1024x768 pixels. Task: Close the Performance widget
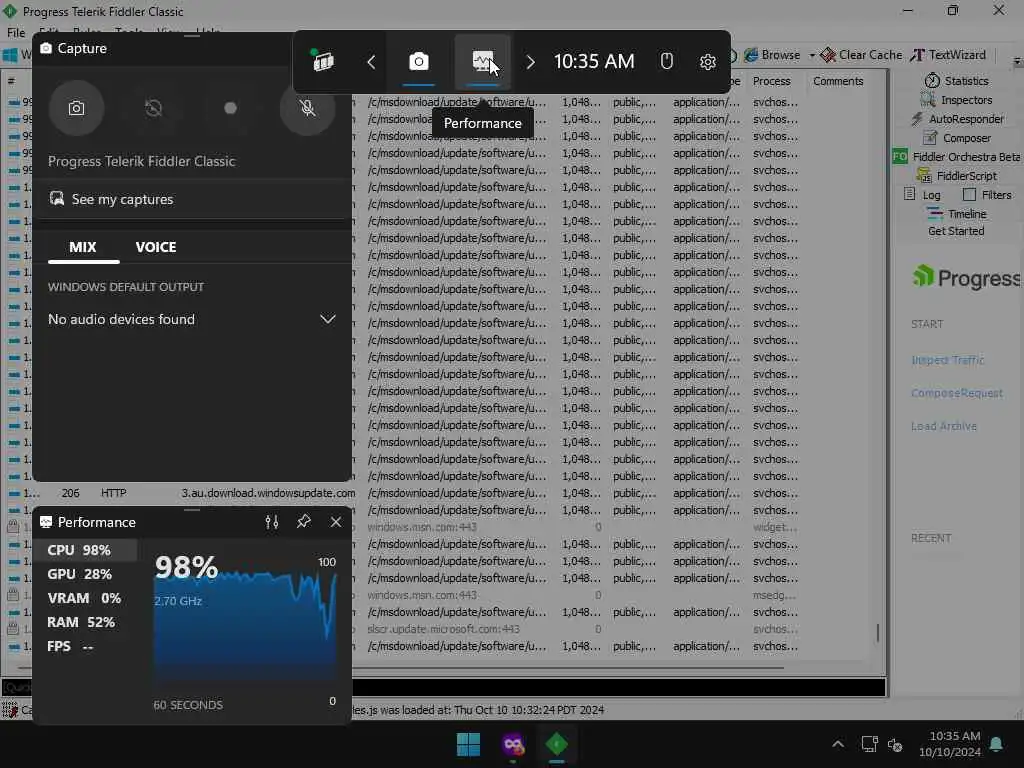(x=336, y=522)
